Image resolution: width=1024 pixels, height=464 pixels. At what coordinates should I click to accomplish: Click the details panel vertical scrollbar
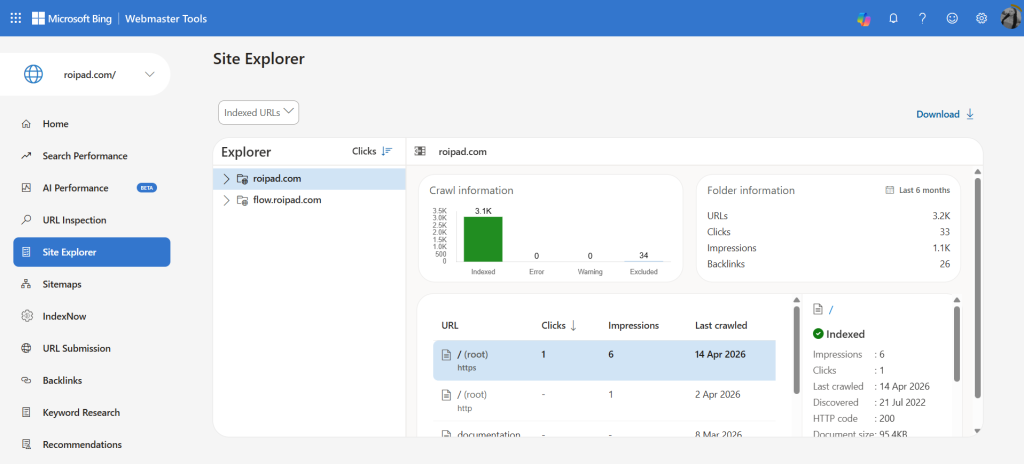pos(957,344)
